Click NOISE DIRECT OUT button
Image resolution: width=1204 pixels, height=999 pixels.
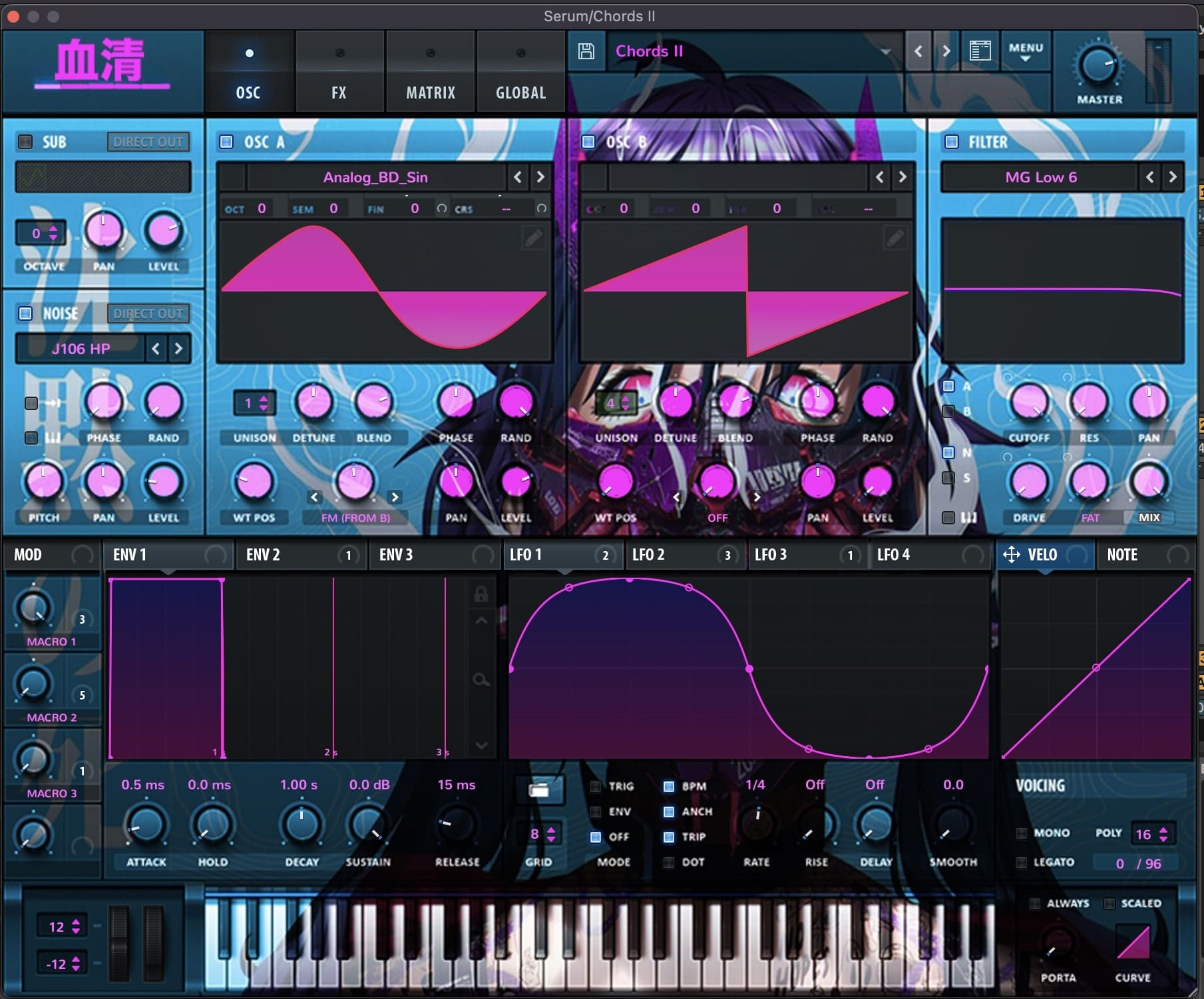point(148,313)
